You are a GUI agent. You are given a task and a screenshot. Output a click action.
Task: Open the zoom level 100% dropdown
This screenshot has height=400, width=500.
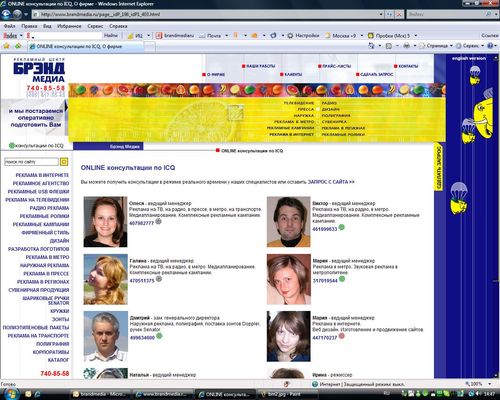[489, 384]
